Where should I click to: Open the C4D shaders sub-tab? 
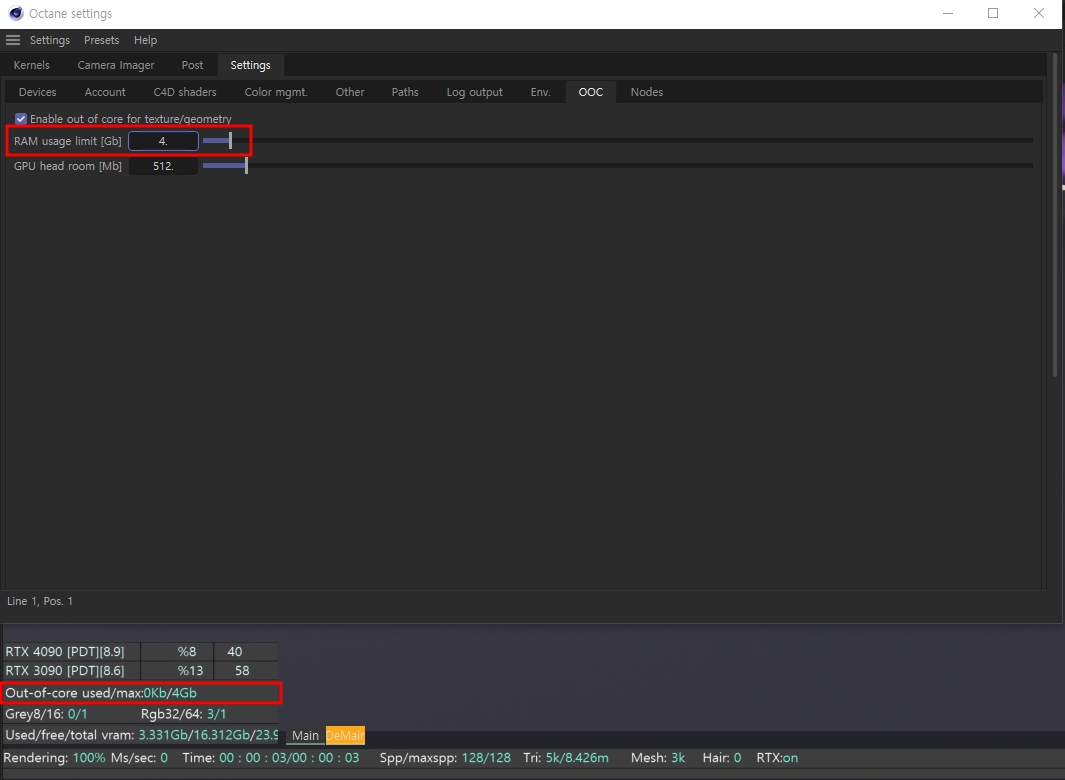pyautogui.click(x=185, y=92)
